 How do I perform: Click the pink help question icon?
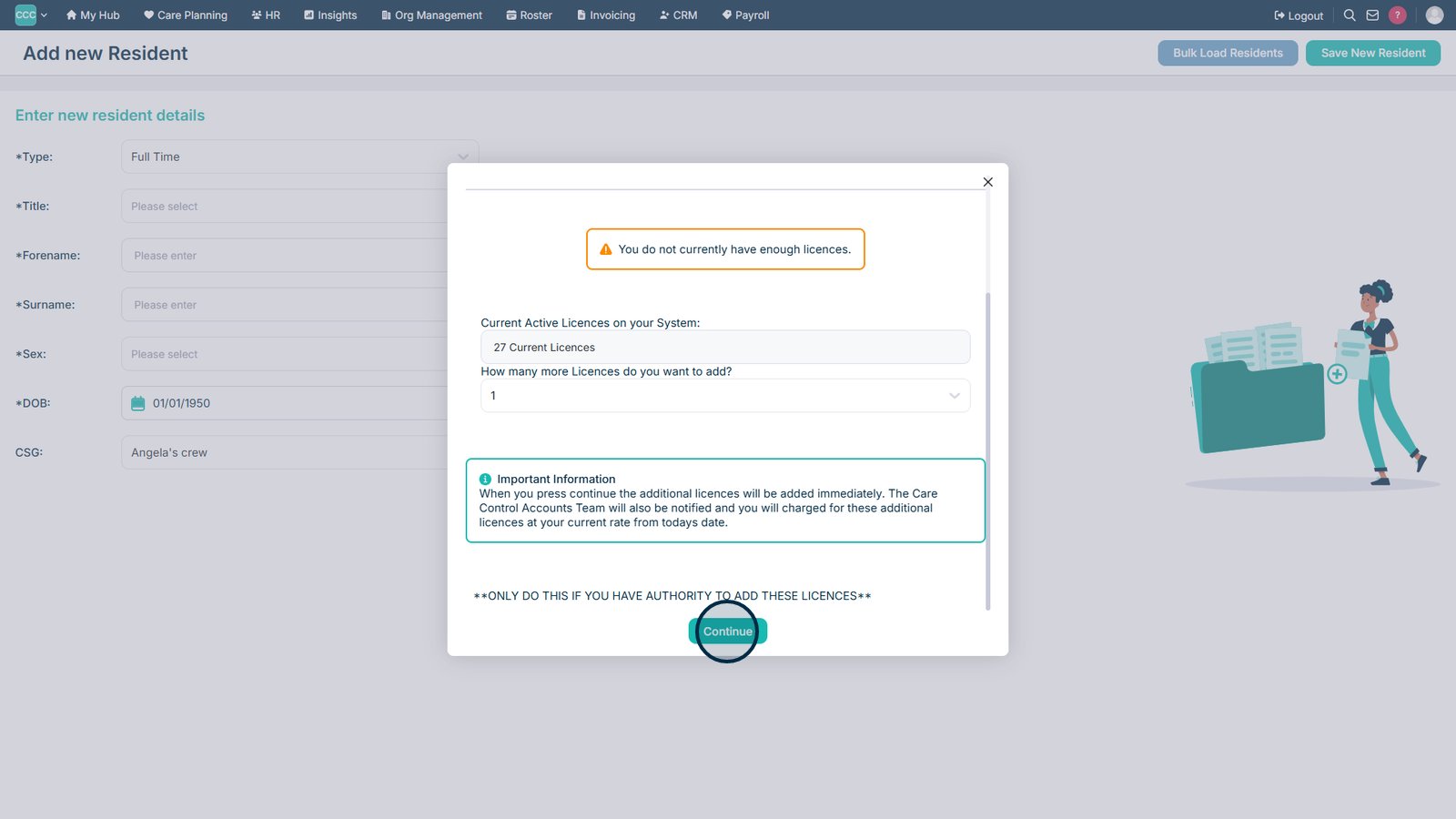(1398, 15)
